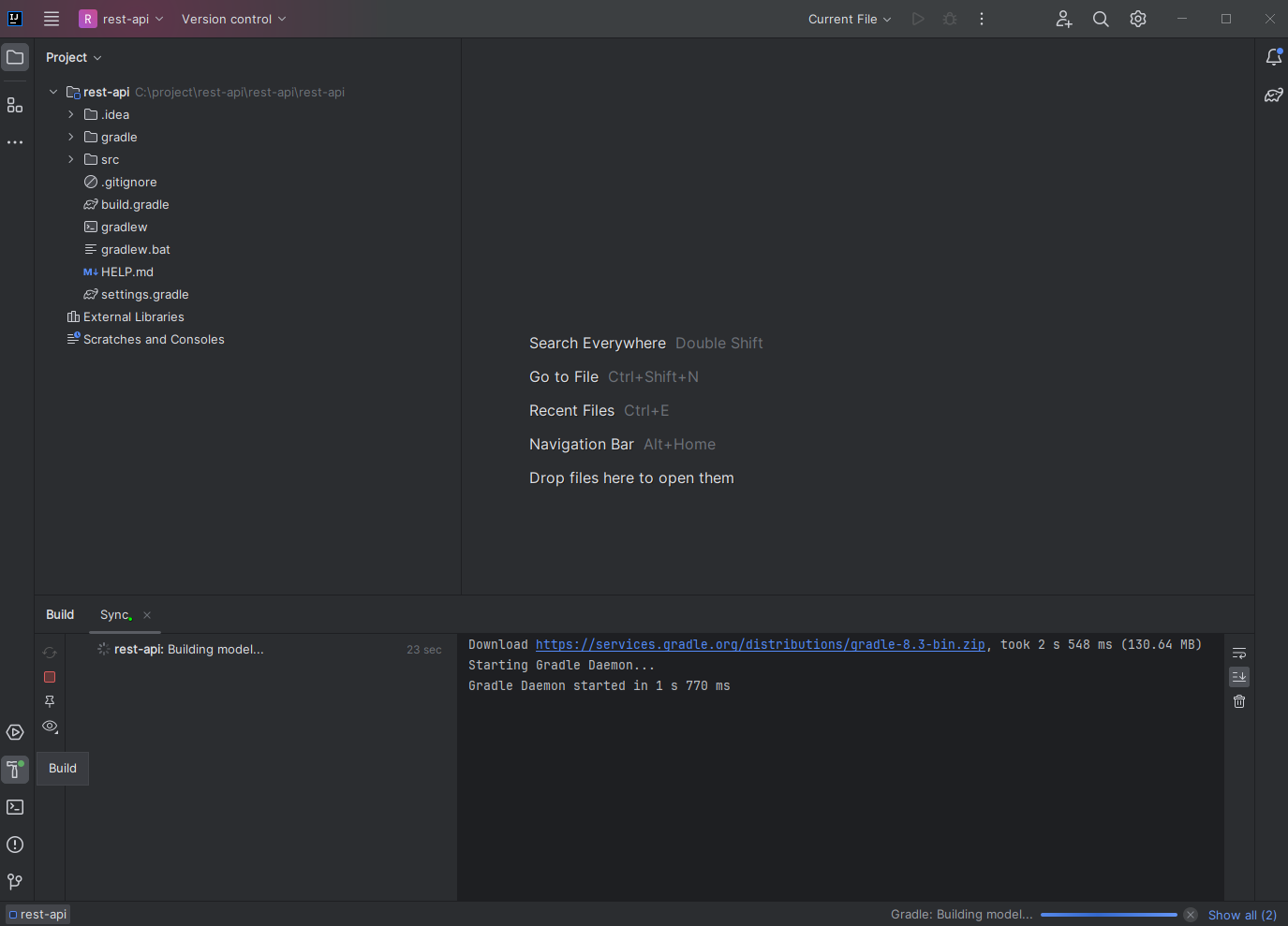Open the More Actions vertical dots
This screenshot has height=926, width=1288.
[x=982, y=19]
